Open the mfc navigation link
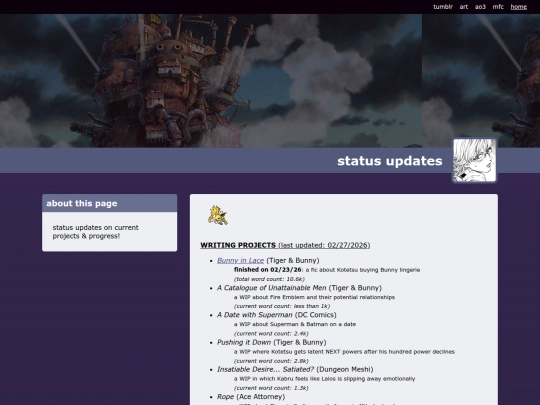This screenshot has width=540, height=405. pos(498,7)
